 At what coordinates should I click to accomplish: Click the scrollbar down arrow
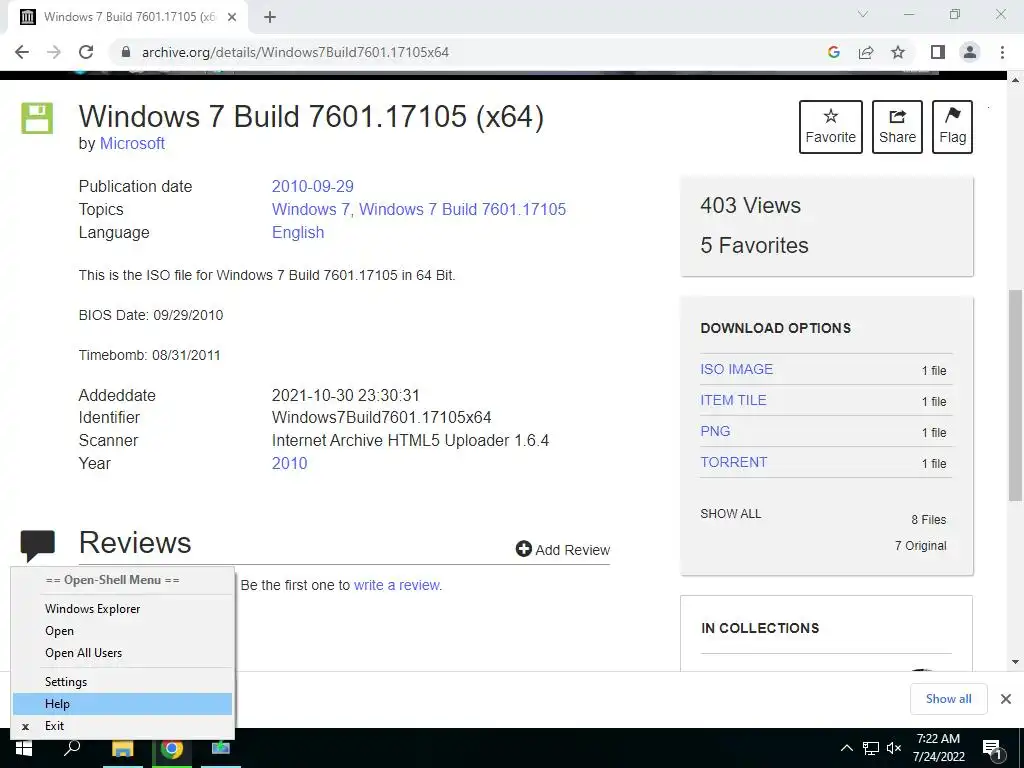(x=1015, y=662)
